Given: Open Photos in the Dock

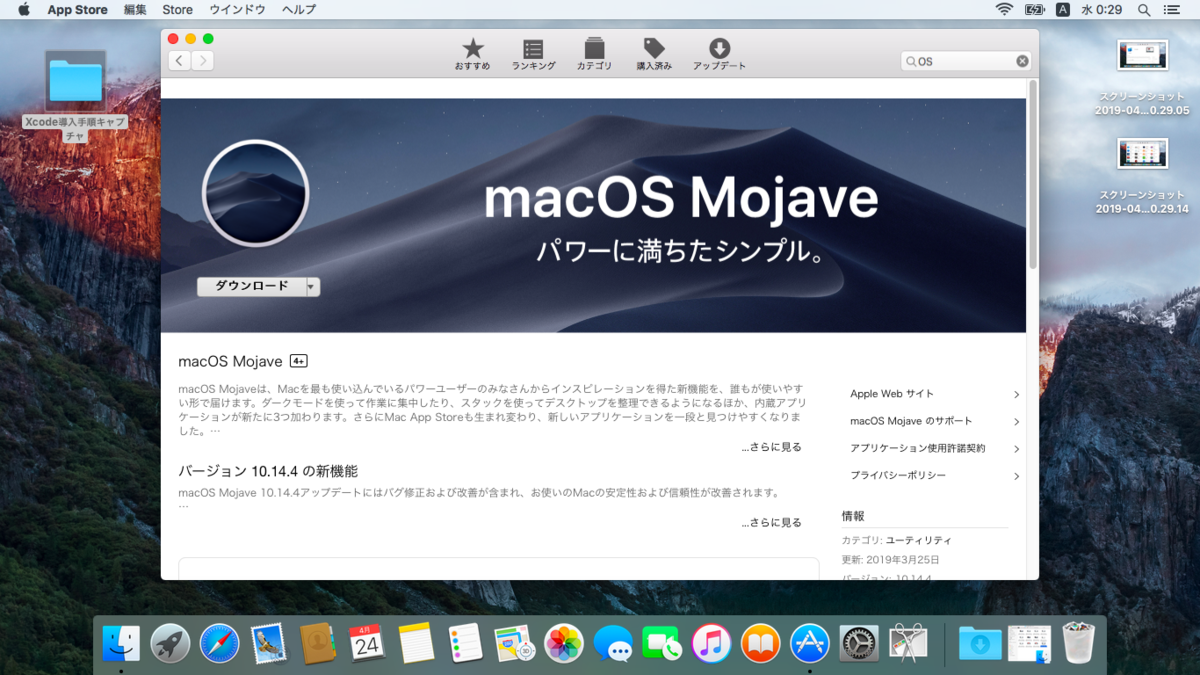Looking at the screenshot, I should click(x=563, y=643).
